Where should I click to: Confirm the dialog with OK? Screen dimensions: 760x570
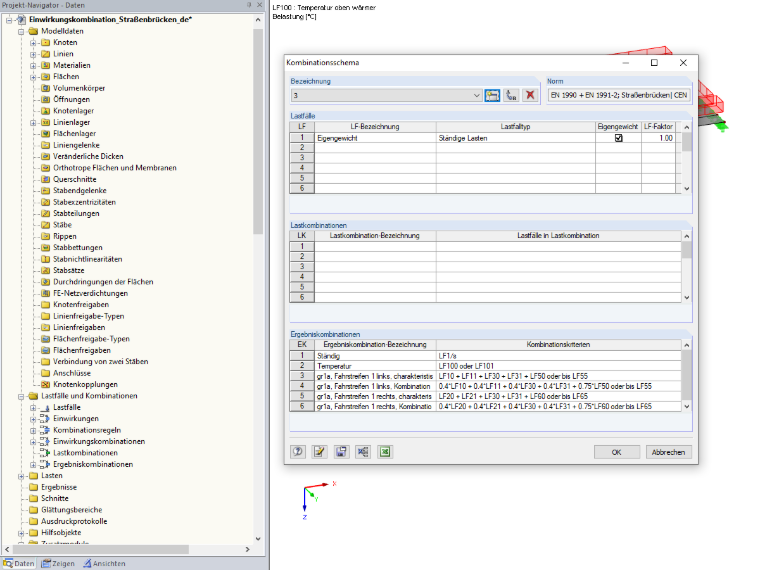617,452
